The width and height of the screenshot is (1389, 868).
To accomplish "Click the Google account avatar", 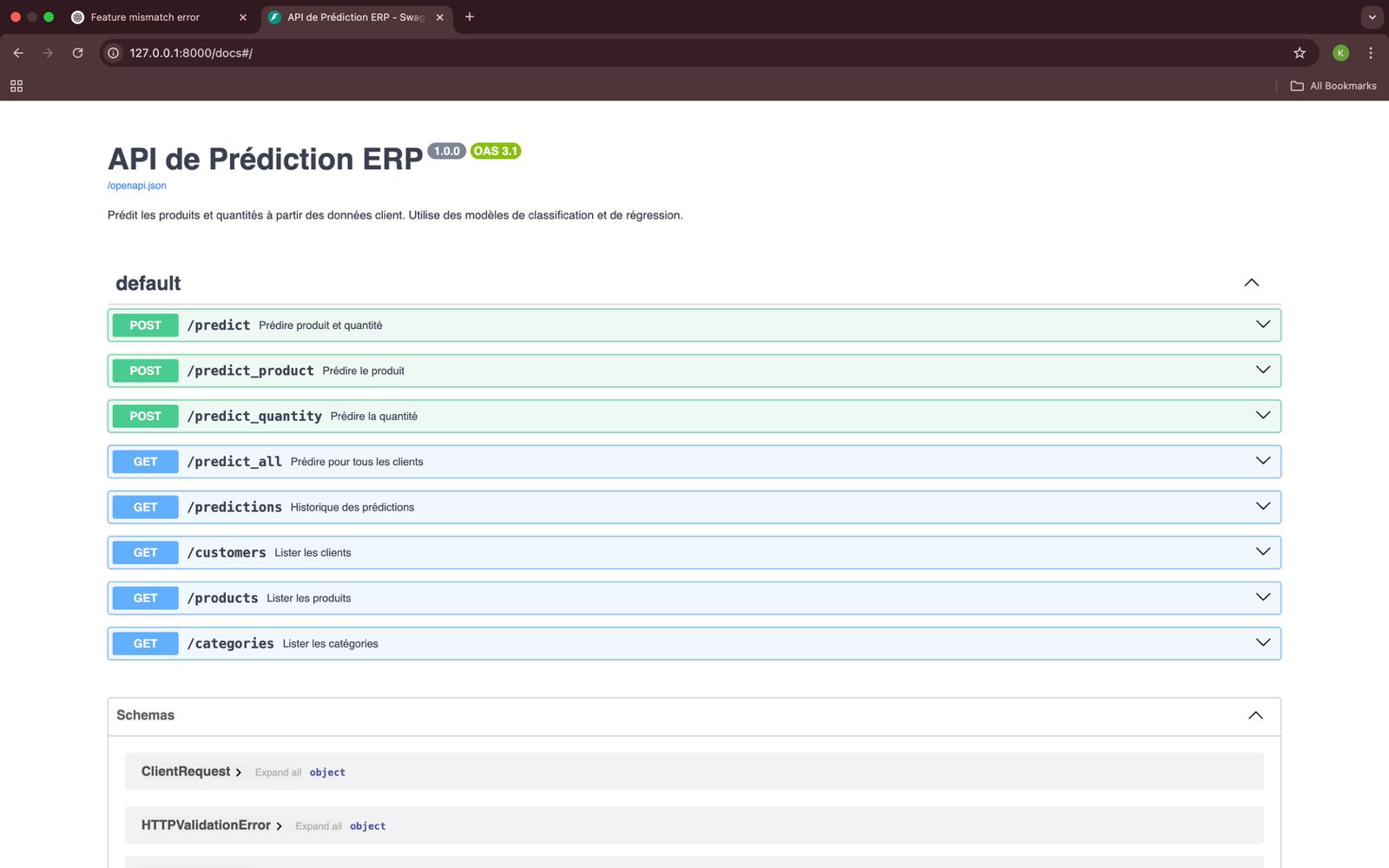I will click(1340, 53).
